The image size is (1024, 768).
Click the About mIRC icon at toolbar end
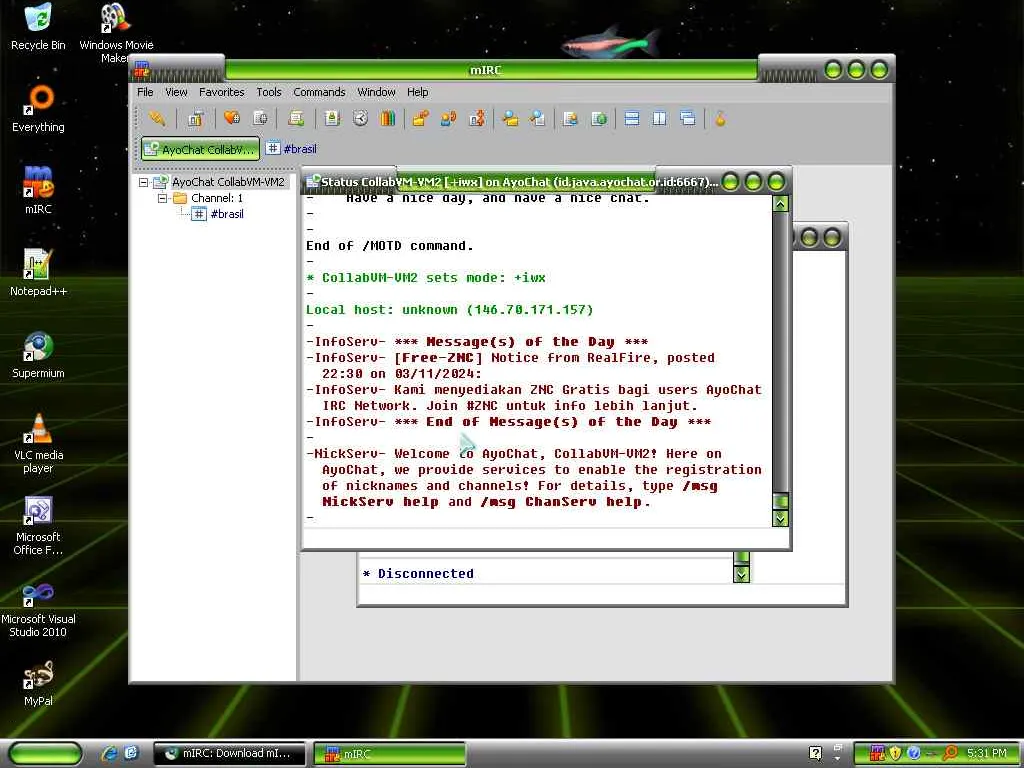720,118
